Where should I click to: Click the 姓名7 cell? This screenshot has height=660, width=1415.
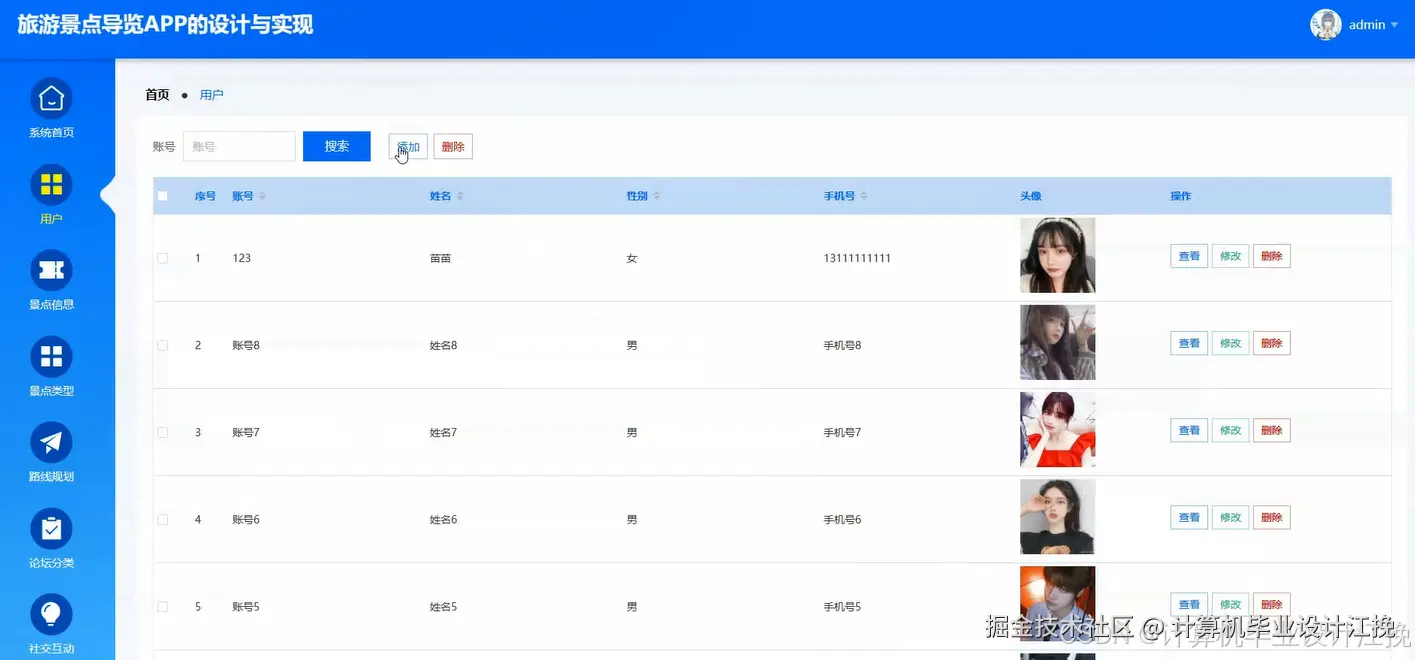pyautogui.click(x=443, y=432)
